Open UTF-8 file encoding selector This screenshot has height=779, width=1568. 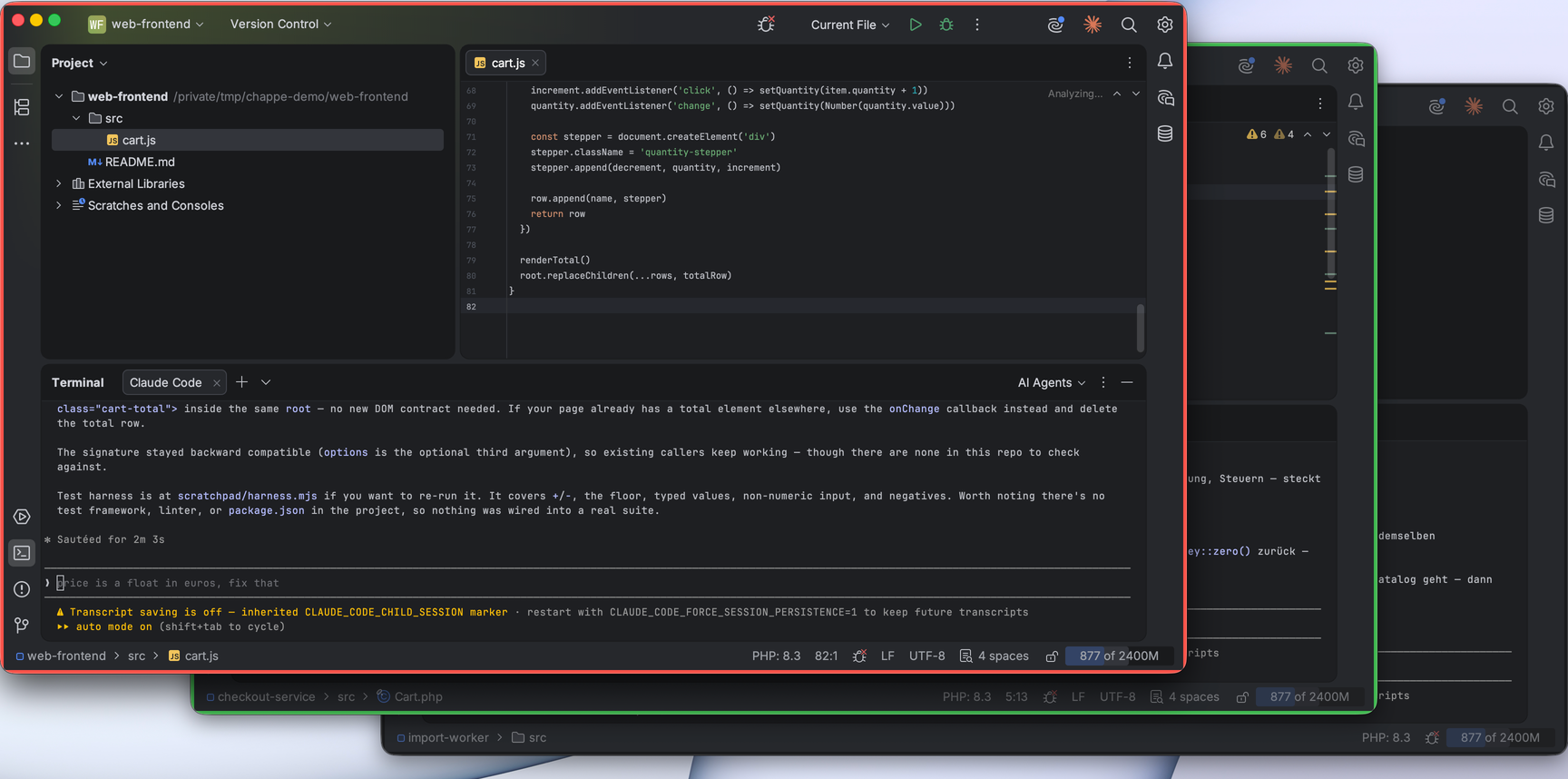pos(926,656)
